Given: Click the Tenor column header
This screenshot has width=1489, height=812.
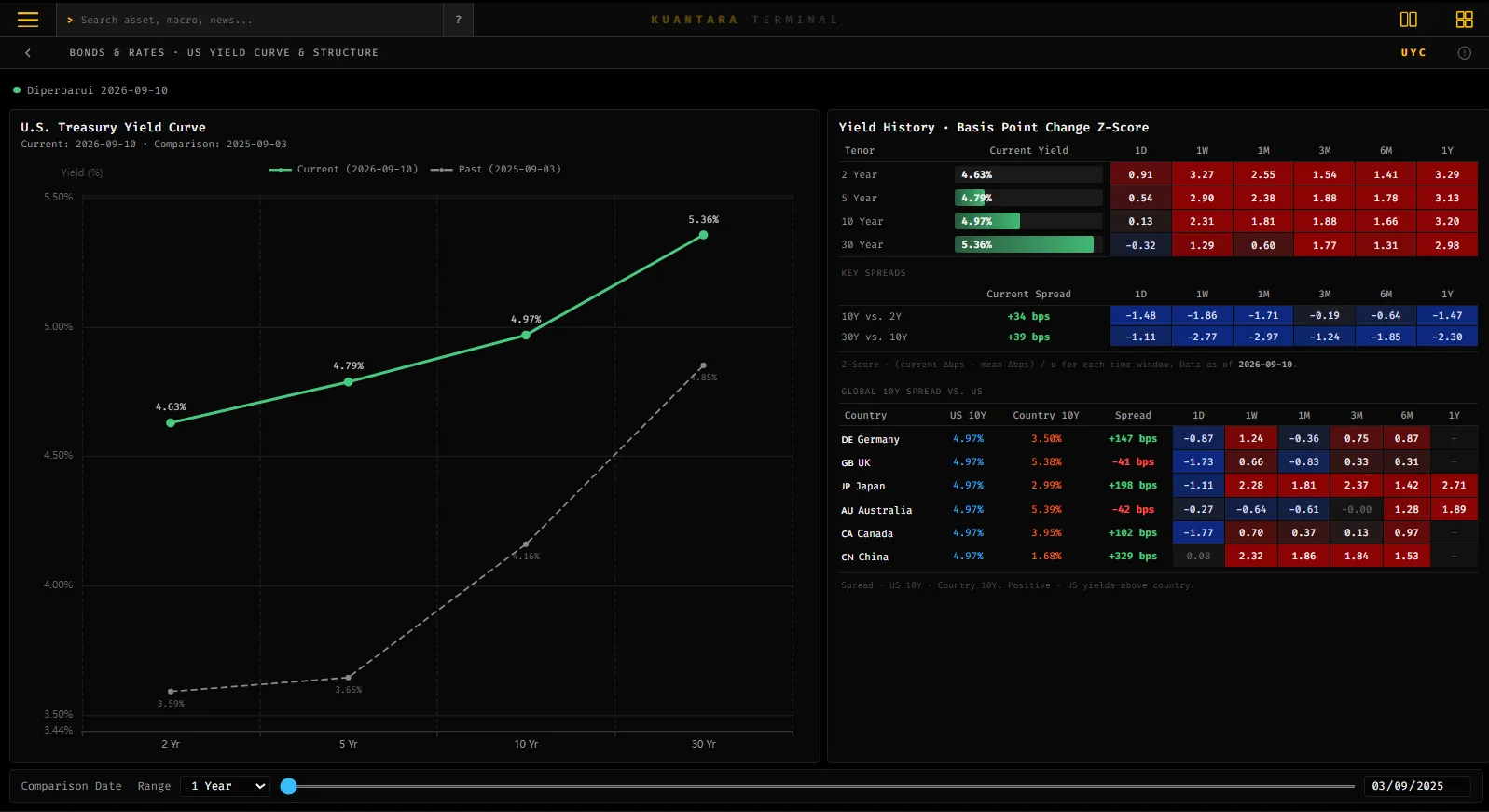Looking at the screenshot, I should coord(860,151).
